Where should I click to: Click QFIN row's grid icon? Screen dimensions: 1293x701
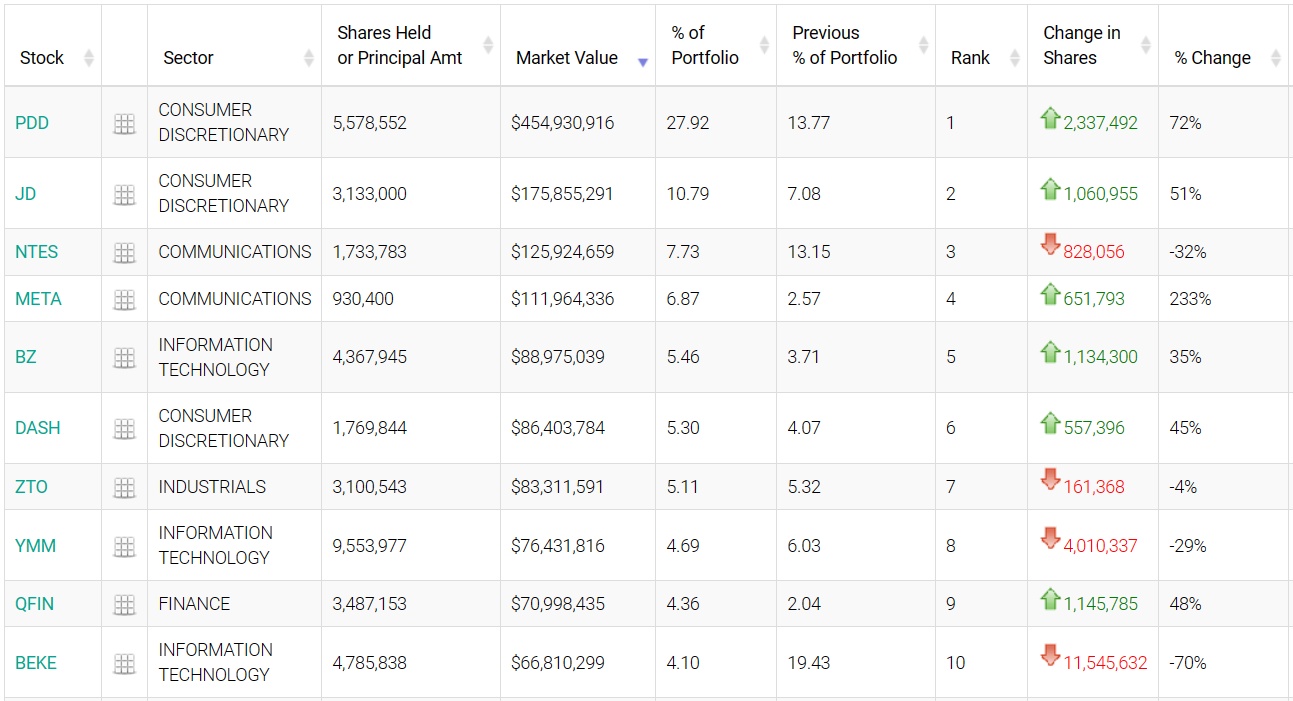124,604
